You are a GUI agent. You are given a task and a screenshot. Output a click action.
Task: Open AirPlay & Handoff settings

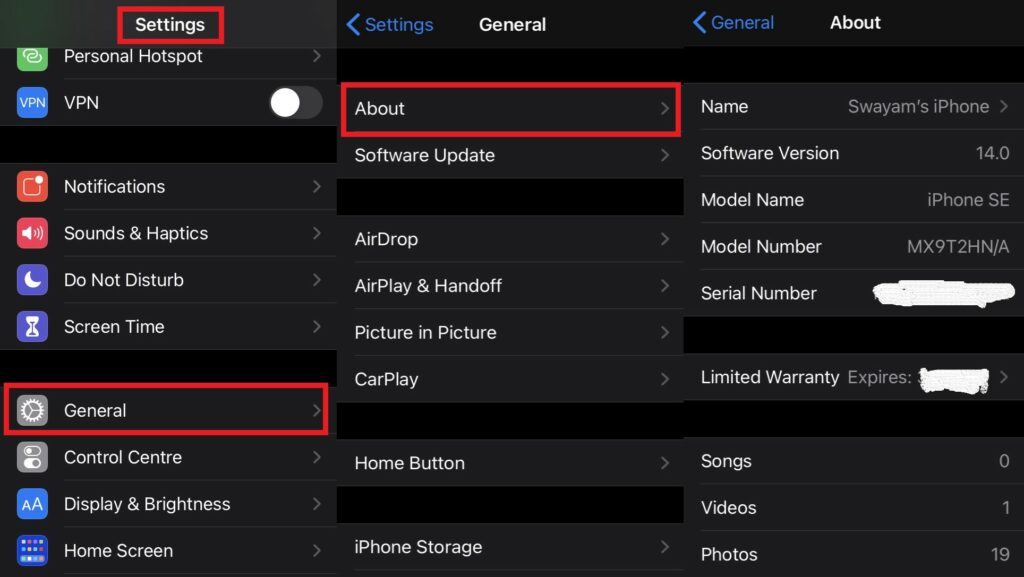pyautogui.click(x=510, y=286)
